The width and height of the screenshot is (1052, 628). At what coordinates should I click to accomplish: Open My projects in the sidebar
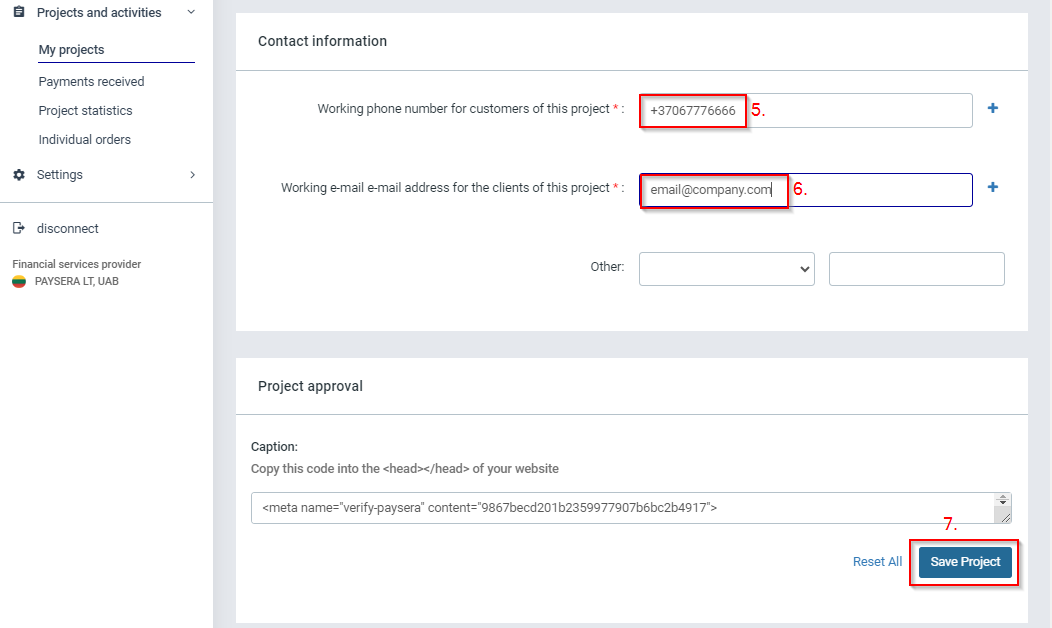[x=72, y=50]
